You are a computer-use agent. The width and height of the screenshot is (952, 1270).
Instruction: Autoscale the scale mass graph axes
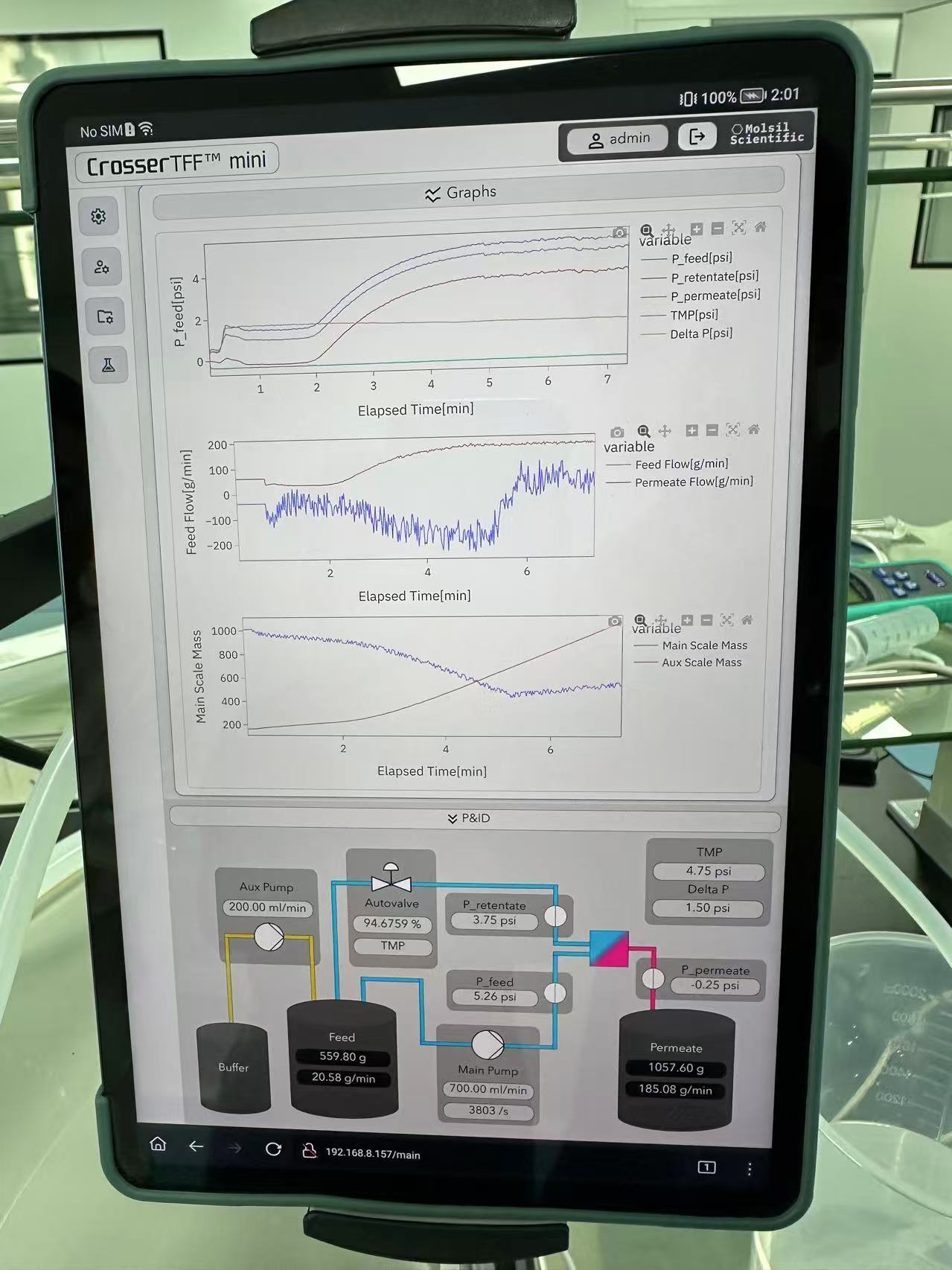click(726, 619)
